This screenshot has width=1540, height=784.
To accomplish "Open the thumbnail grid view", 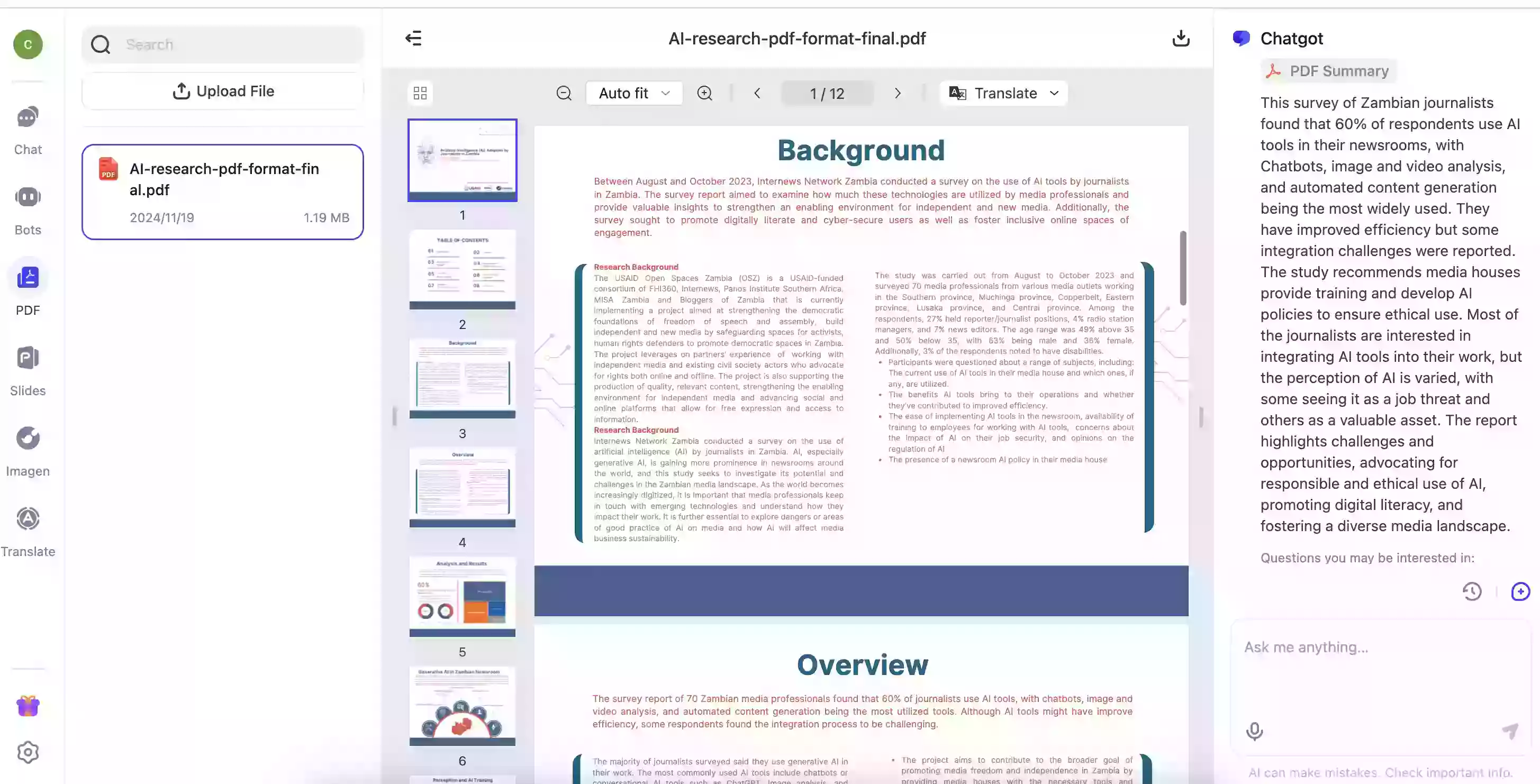I will coord(420,93).
